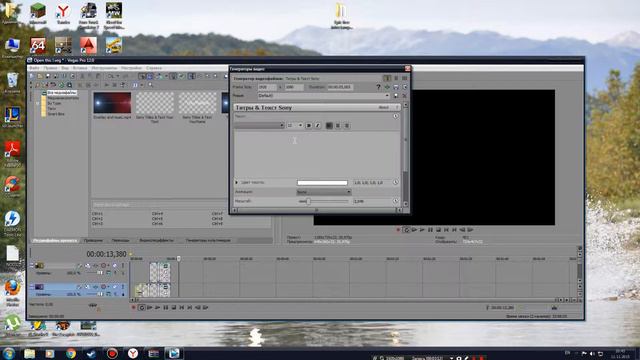
Task: Switch to the Переходы tab
Action: click(120, 240)
